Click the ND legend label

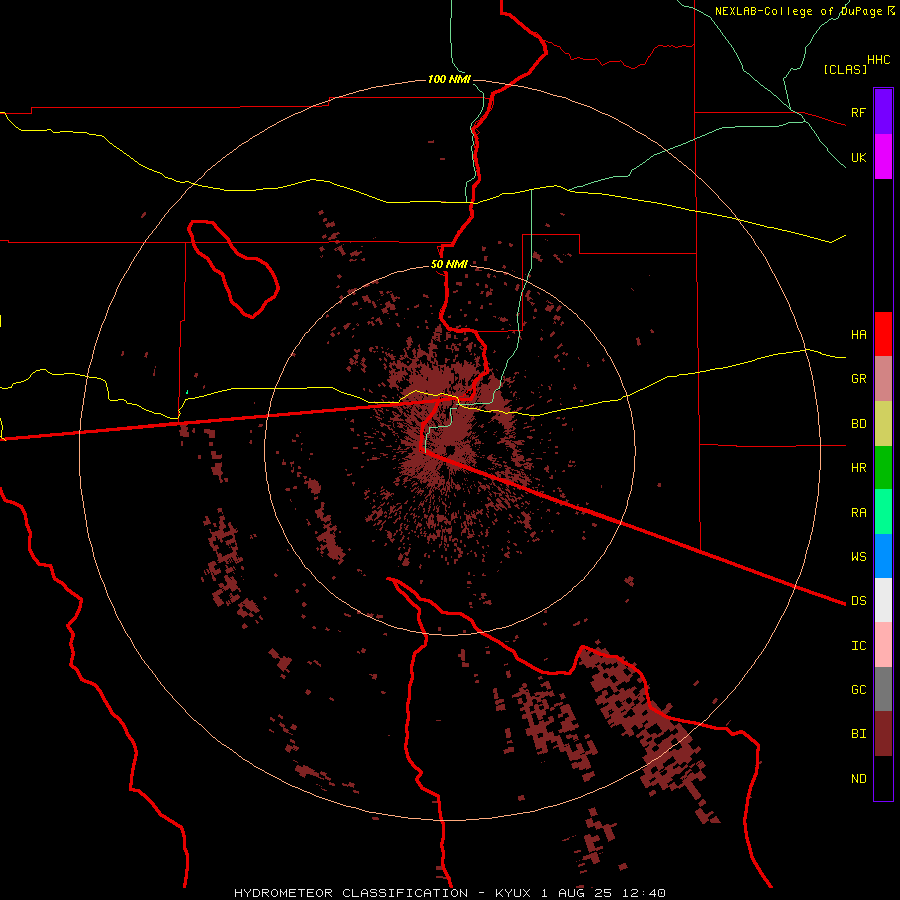[858, 779]
